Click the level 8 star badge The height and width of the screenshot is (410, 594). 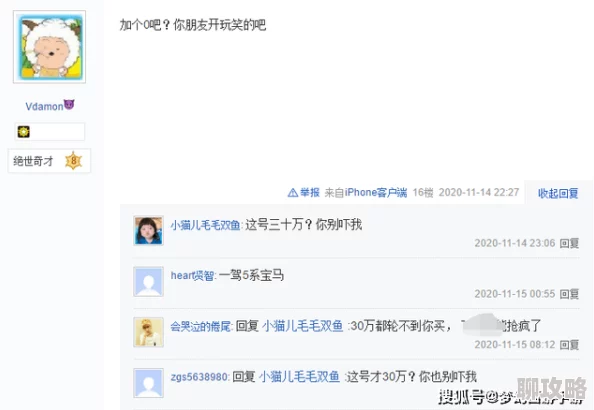tap(73, 161)
